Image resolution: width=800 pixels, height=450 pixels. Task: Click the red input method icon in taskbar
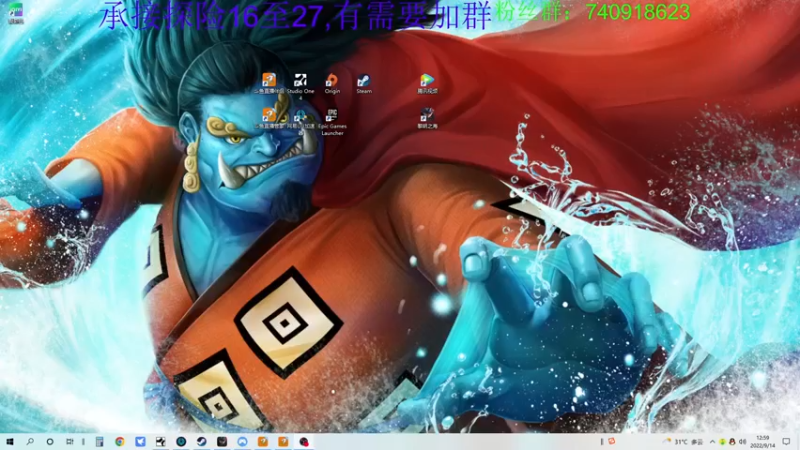coord(612,441)
